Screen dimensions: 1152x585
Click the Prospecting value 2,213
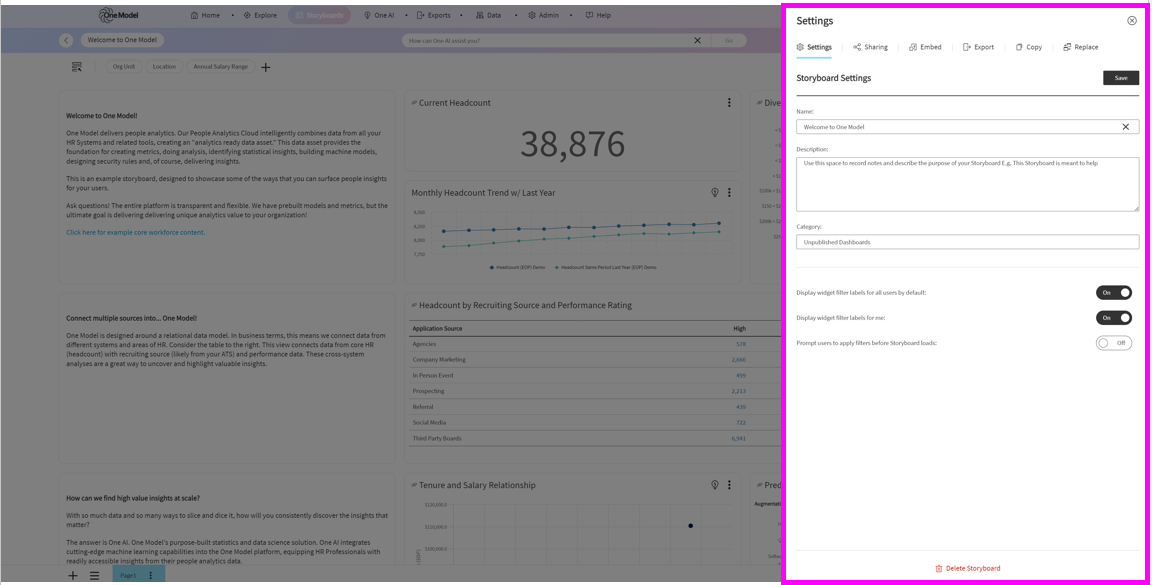click(738, 391)
